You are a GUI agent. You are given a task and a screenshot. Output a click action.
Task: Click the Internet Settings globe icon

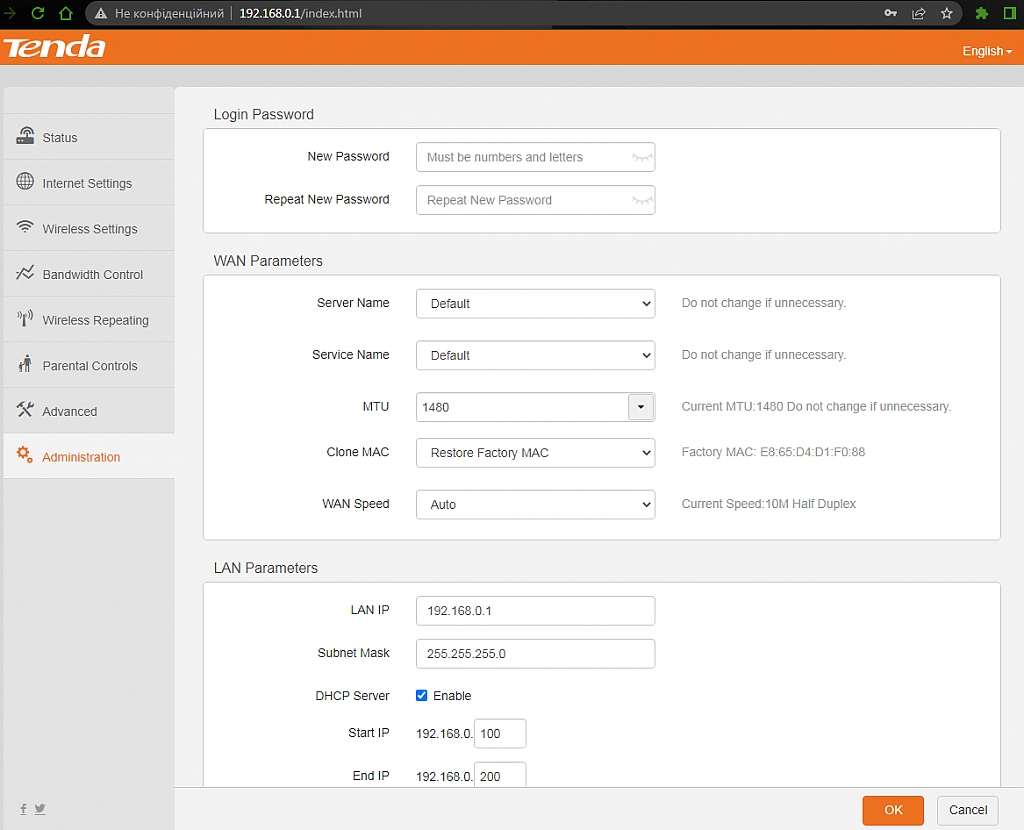tap(25, 182)
